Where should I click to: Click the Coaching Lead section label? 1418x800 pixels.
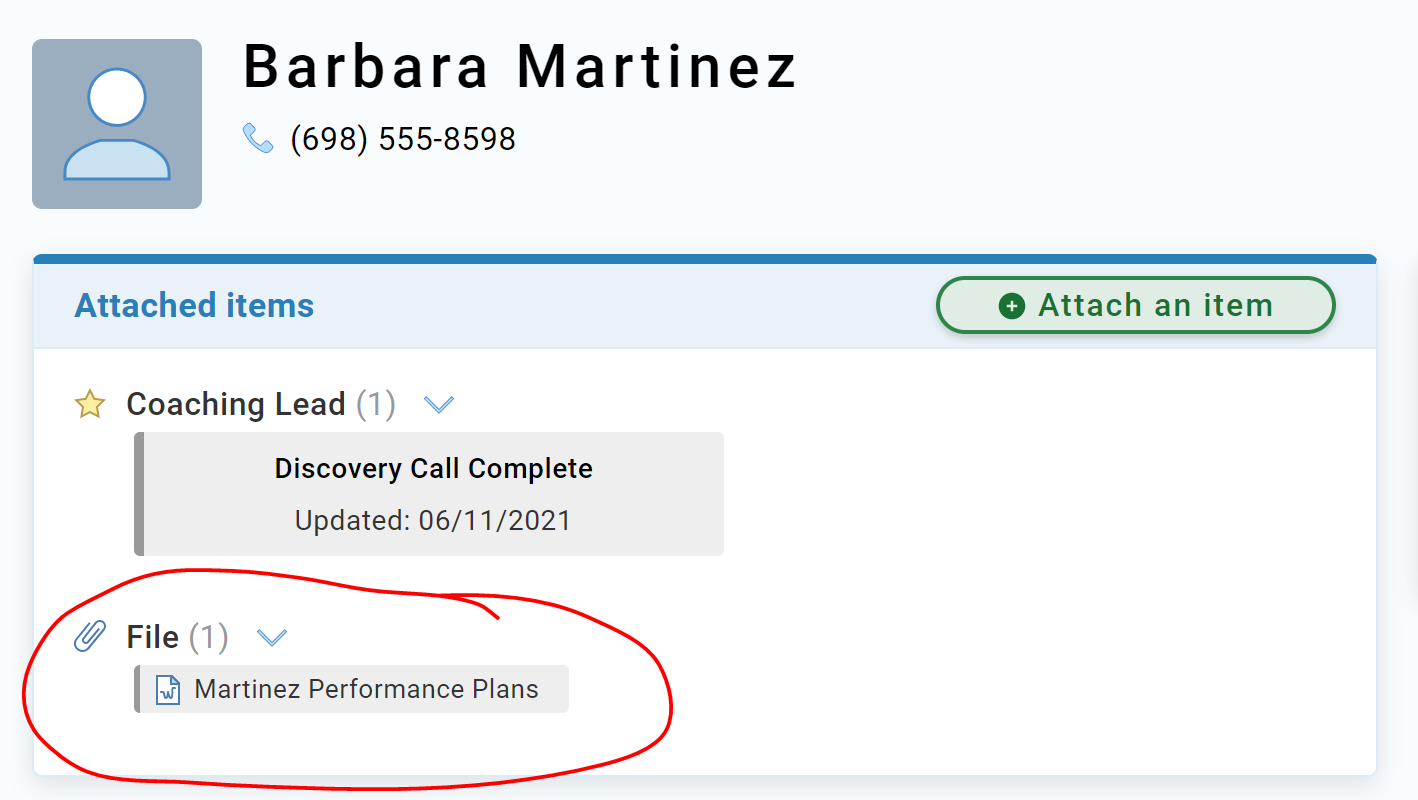tap(236, 404)
